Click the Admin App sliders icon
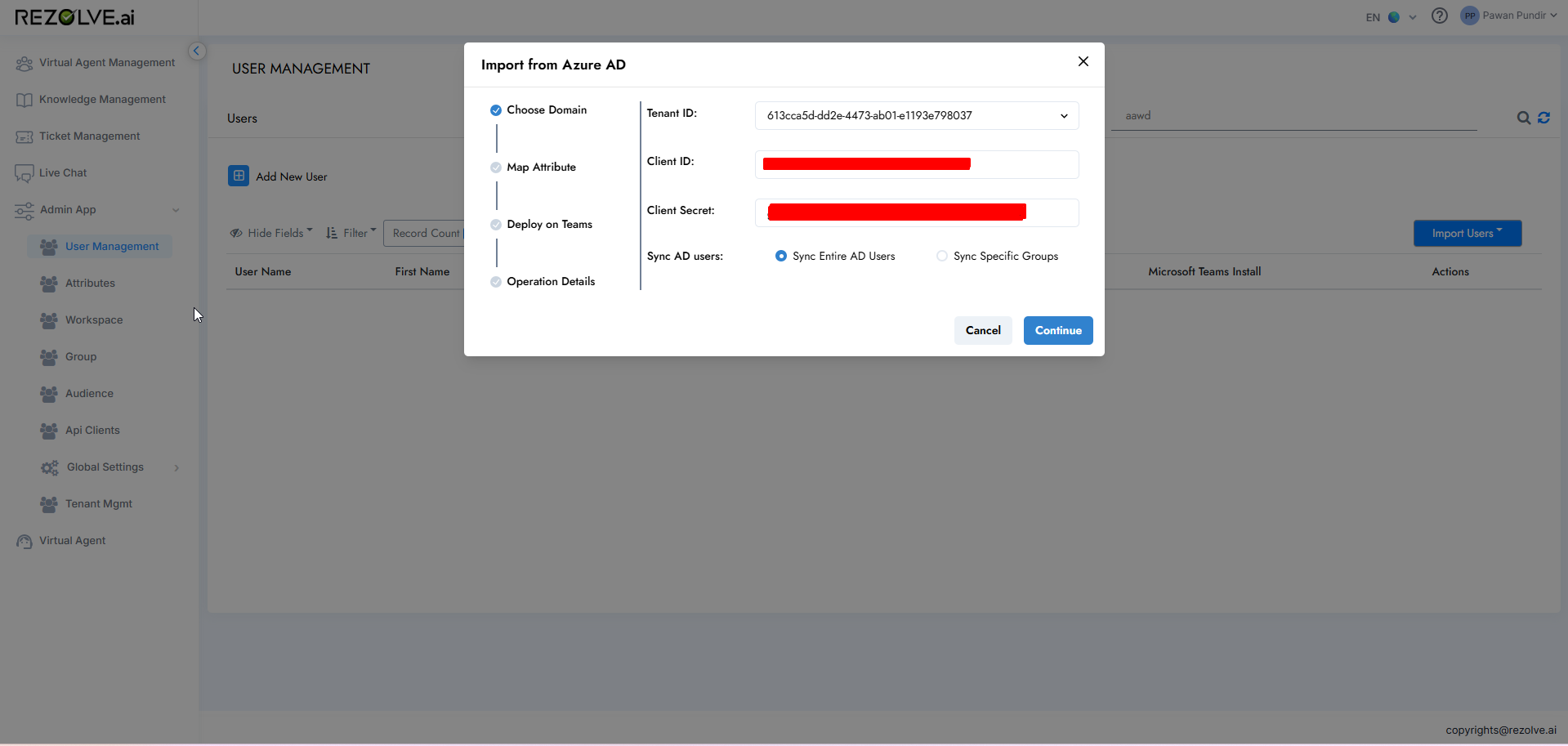The image size is (1568, 746). pyautogui.click(x=24, y=210)
